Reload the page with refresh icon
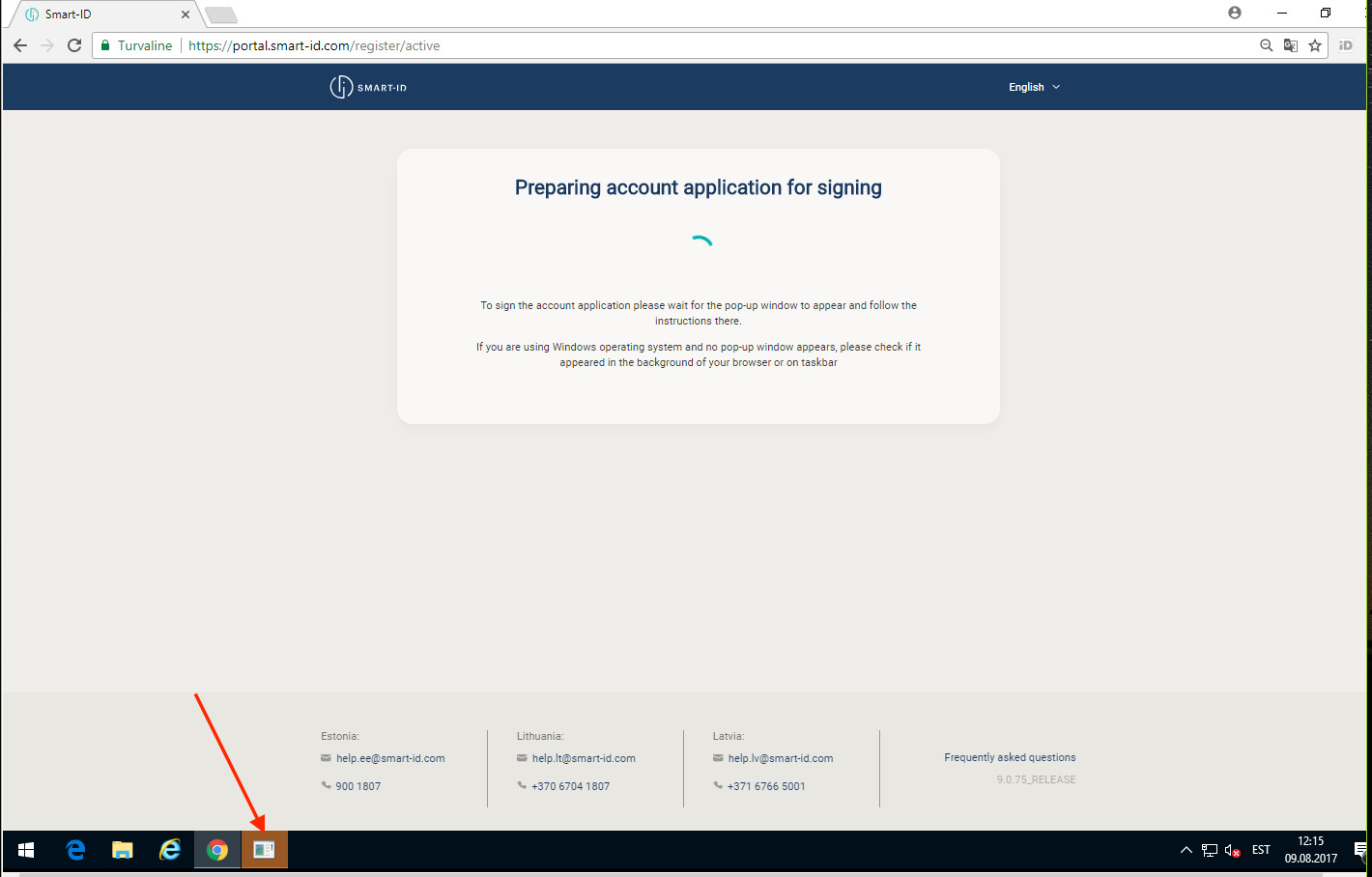This screenshot has height=877, width=1372. click(74, 45)
